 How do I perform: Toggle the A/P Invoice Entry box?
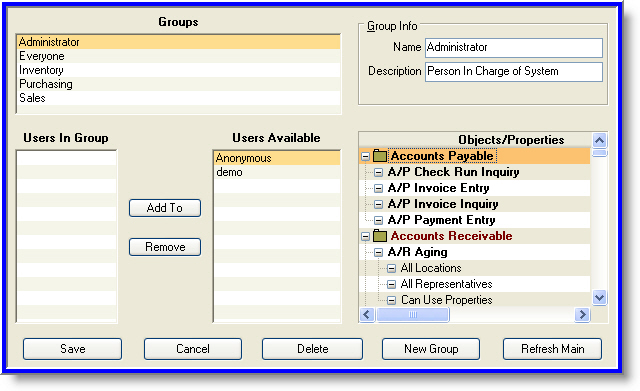(x=378, y=188)
